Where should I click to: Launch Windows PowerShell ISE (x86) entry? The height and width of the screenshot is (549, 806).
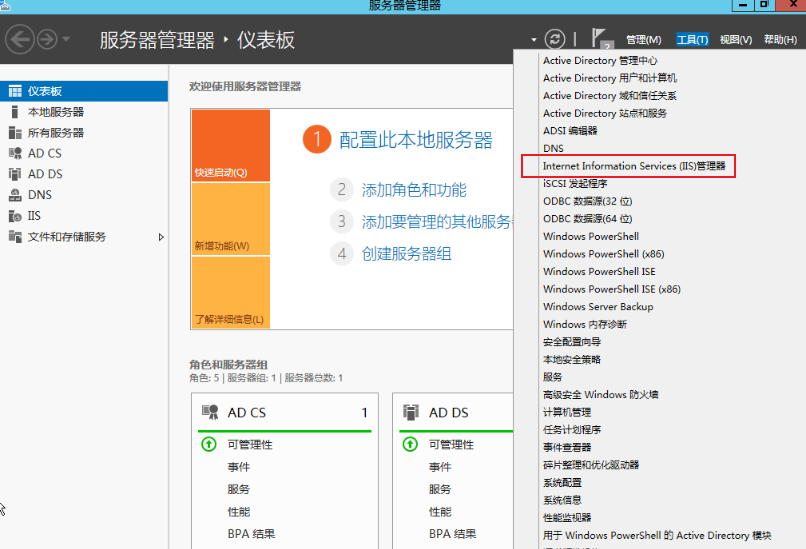tap(612, 289)
